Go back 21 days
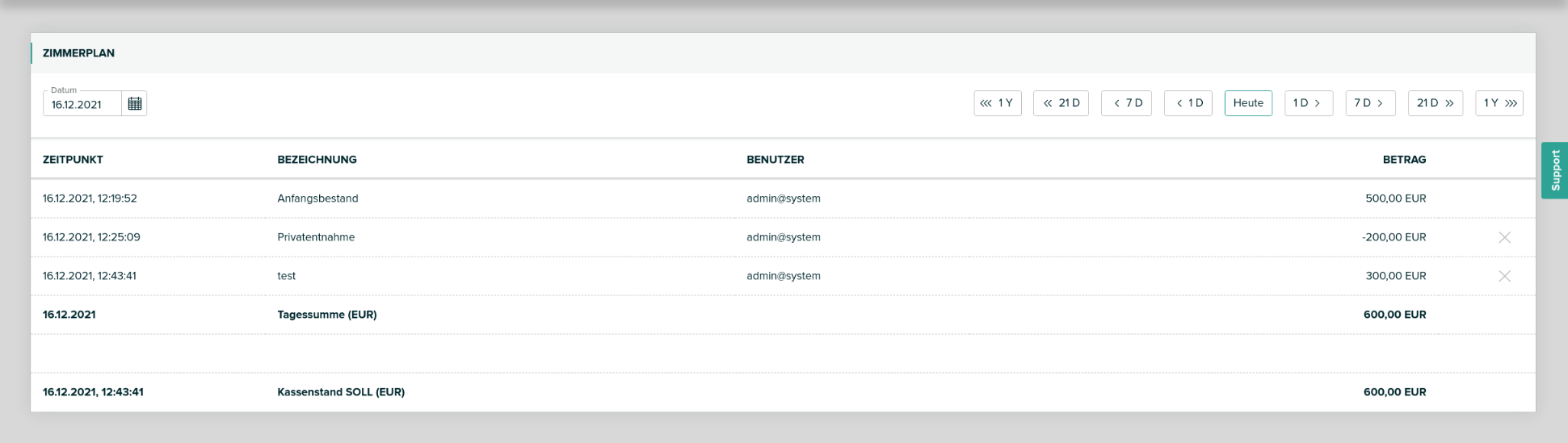 point(1061,103)
